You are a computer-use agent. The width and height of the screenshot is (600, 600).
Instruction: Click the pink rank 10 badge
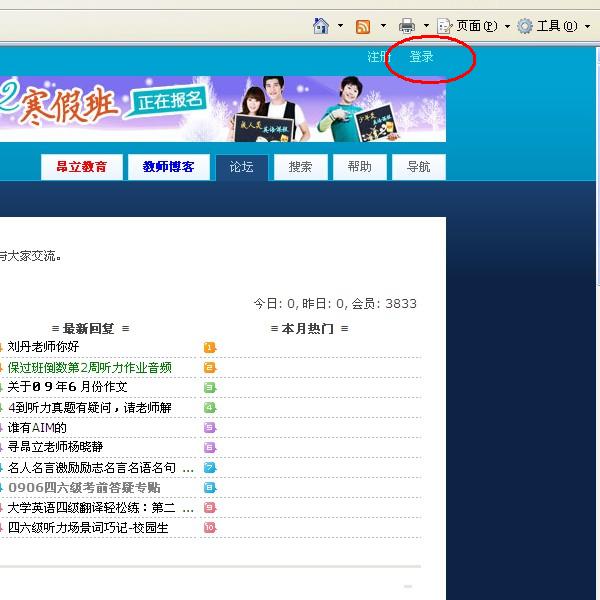click(x=210, y=527)
